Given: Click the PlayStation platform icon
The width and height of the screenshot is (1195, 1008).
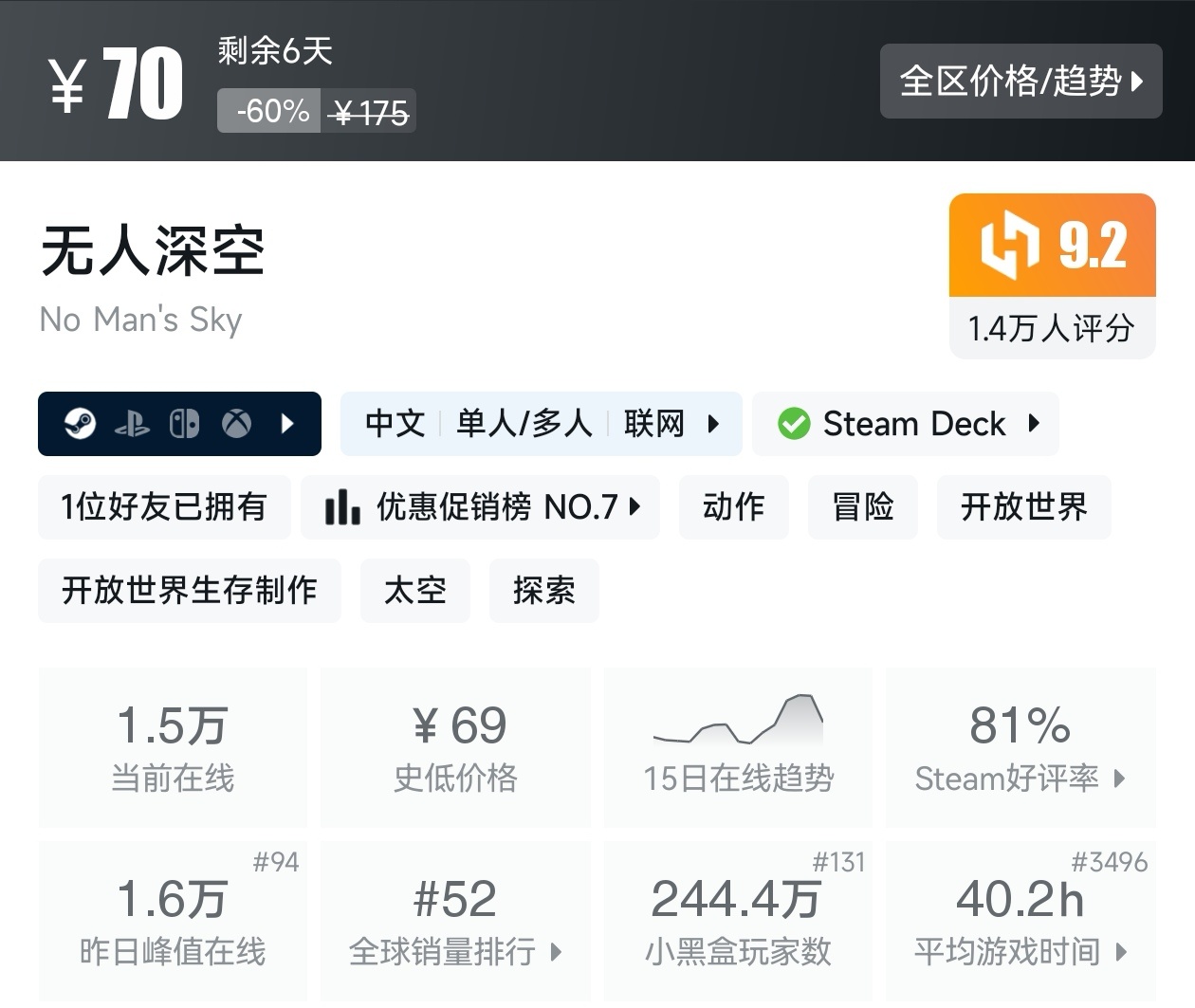Looking at the screenshot, I should point(132,424).
